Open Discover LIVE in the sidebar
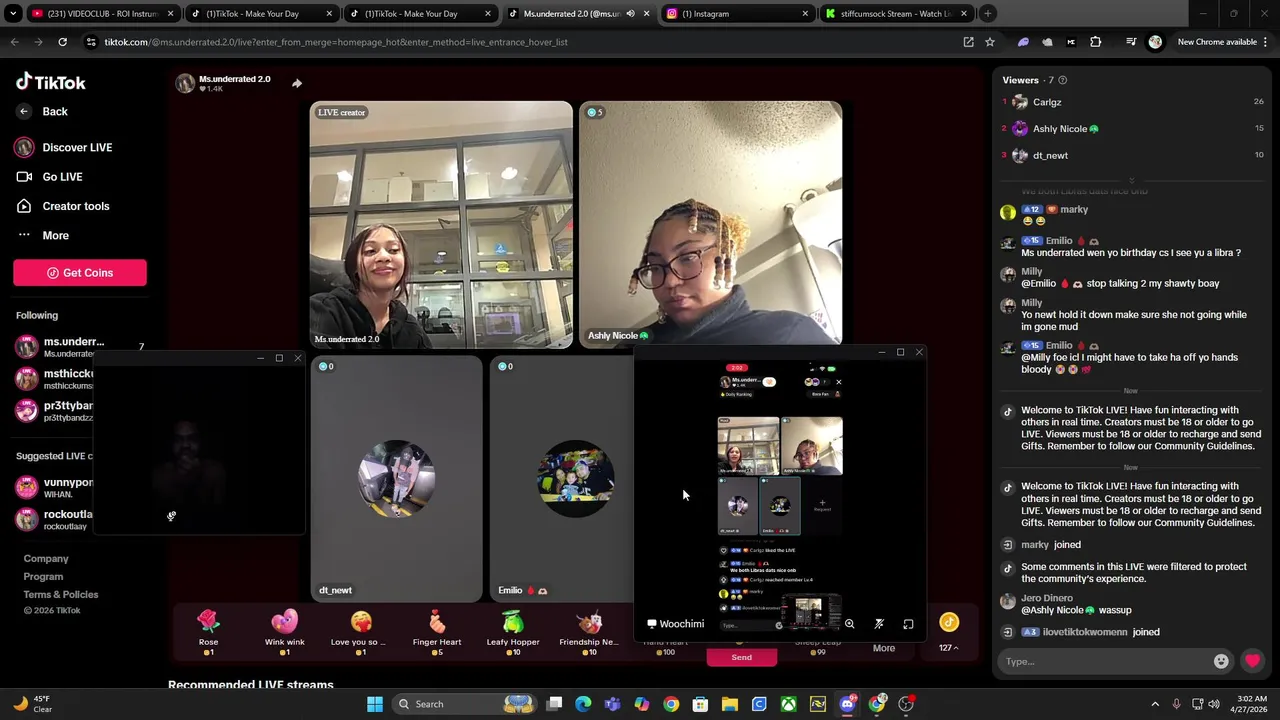Image resolution: width=1280 pixels, height=720 pixels. 64,147
